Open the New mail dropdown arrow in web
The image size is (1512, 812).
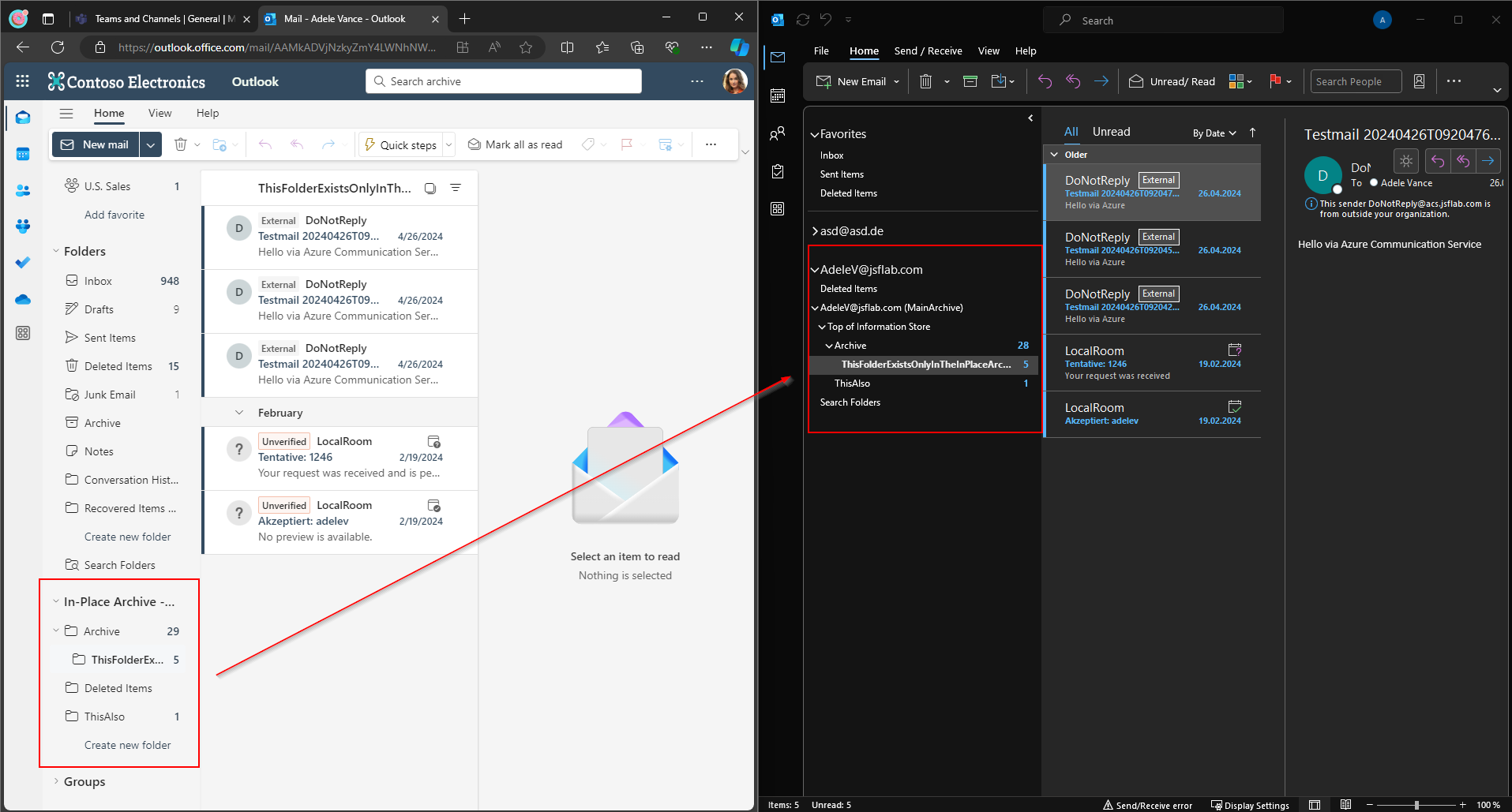click(151, 144)
